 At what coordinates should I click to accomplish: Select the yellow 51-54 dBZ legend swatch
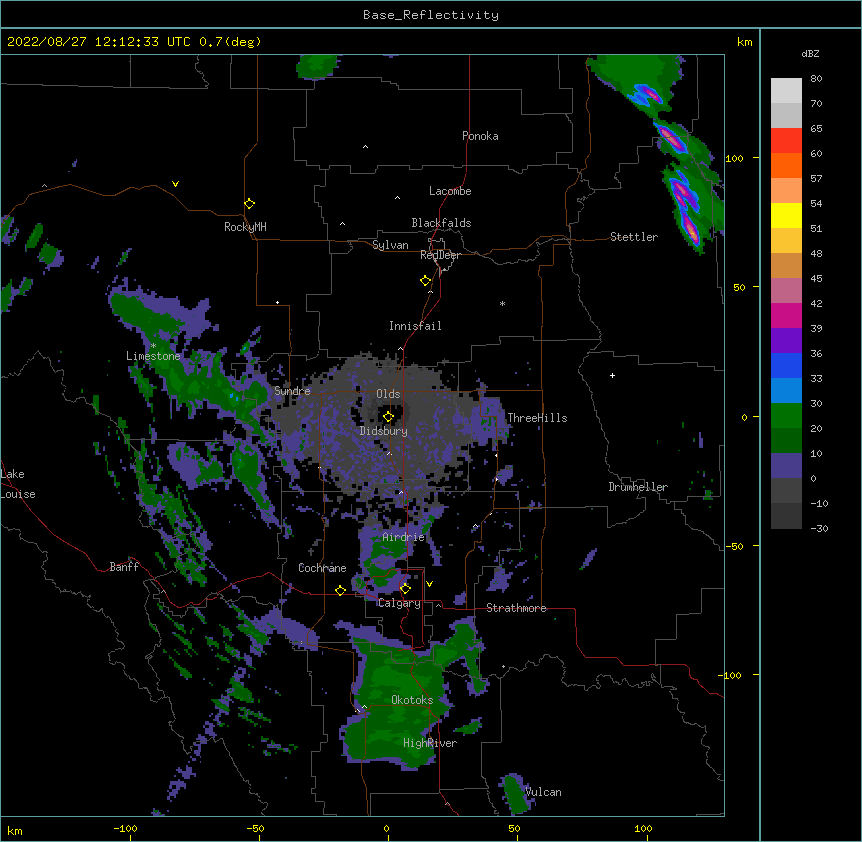point(786,215)
